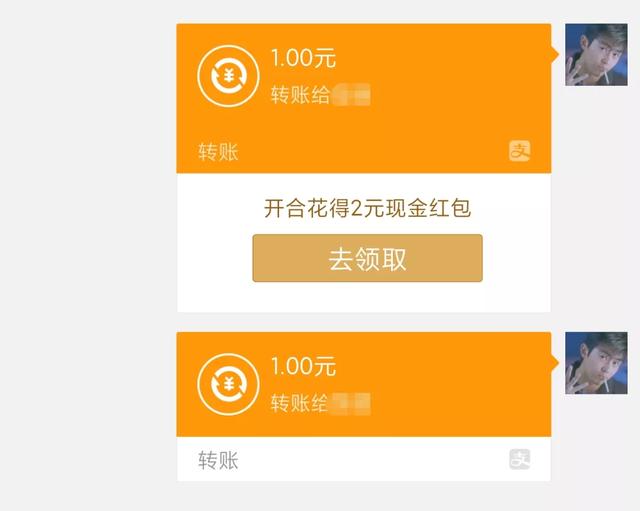Click the gray Alipay logo on the second card

[x=519, y=459]
